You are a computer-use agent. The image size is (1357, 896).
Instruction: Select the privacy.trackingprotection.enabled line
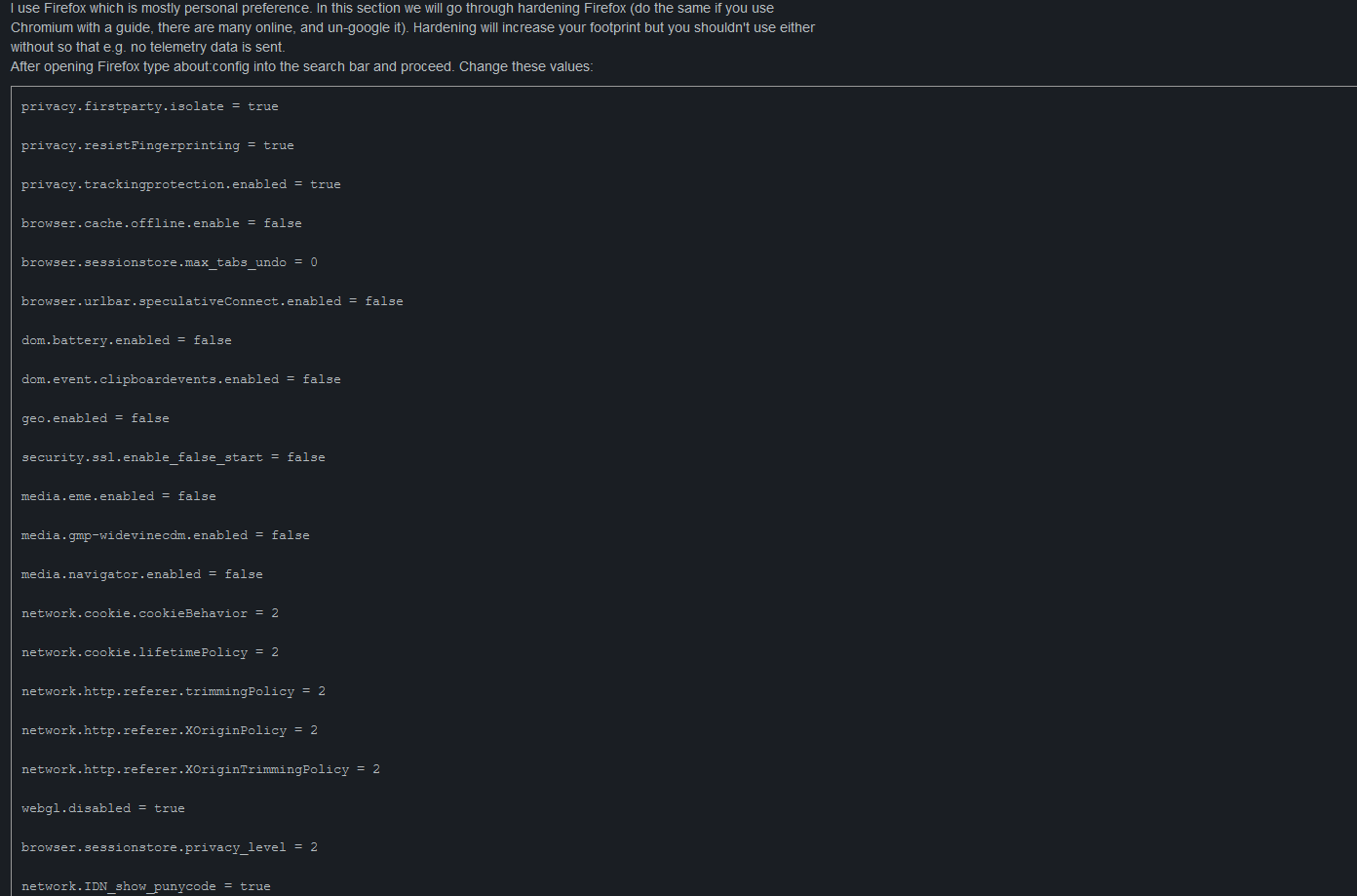[180, 184]
